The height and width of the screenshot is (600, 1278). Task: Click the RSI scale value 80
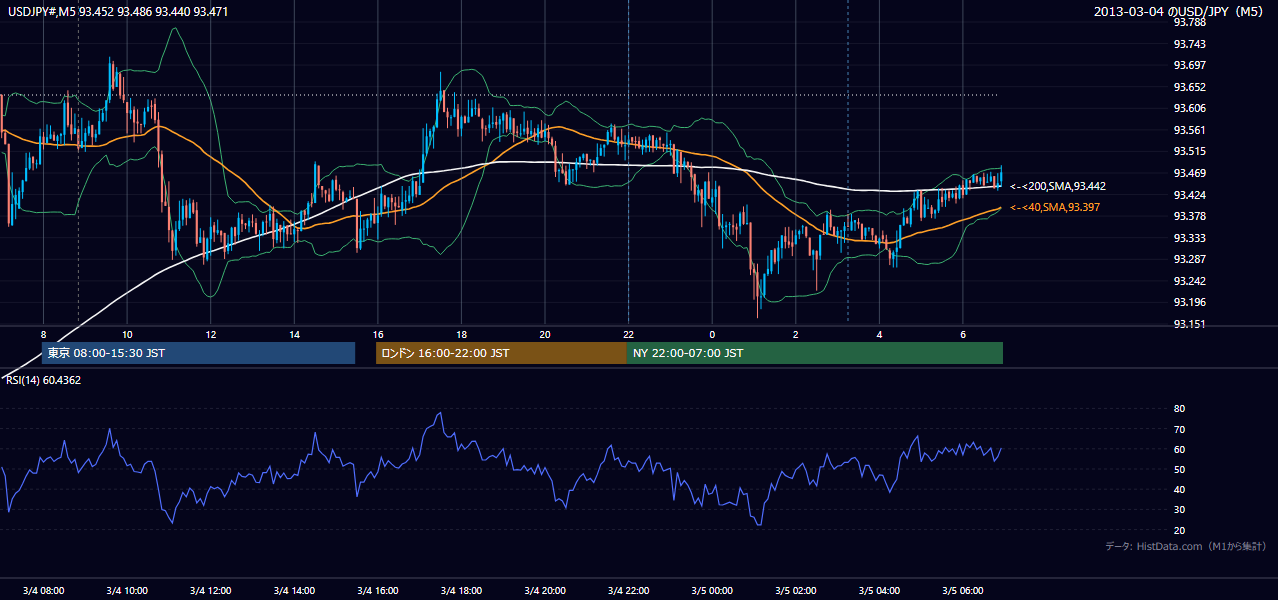(x=1179, y=409)
